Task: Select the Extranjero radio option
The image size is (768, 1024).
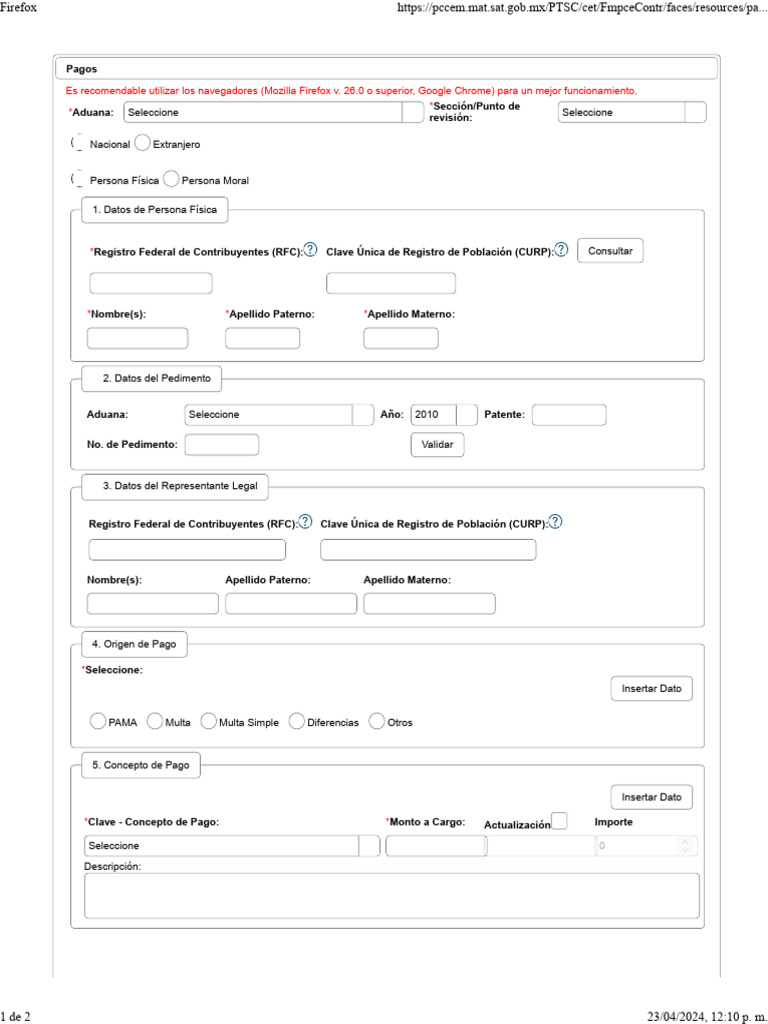Action: coord(142,143)
